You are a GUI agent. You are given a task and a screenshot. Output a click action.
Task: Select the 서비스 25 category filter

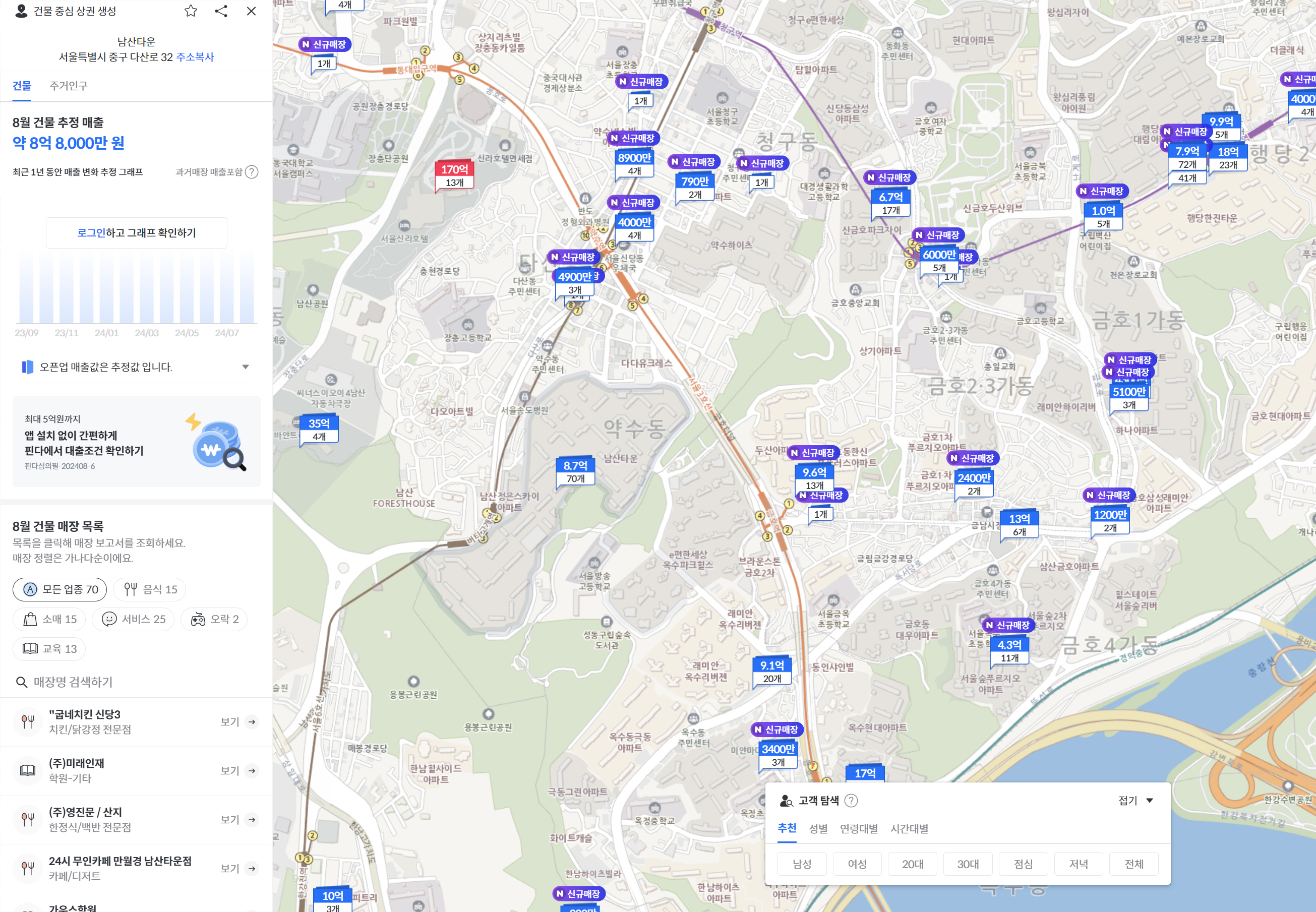[x=133, y=619]
